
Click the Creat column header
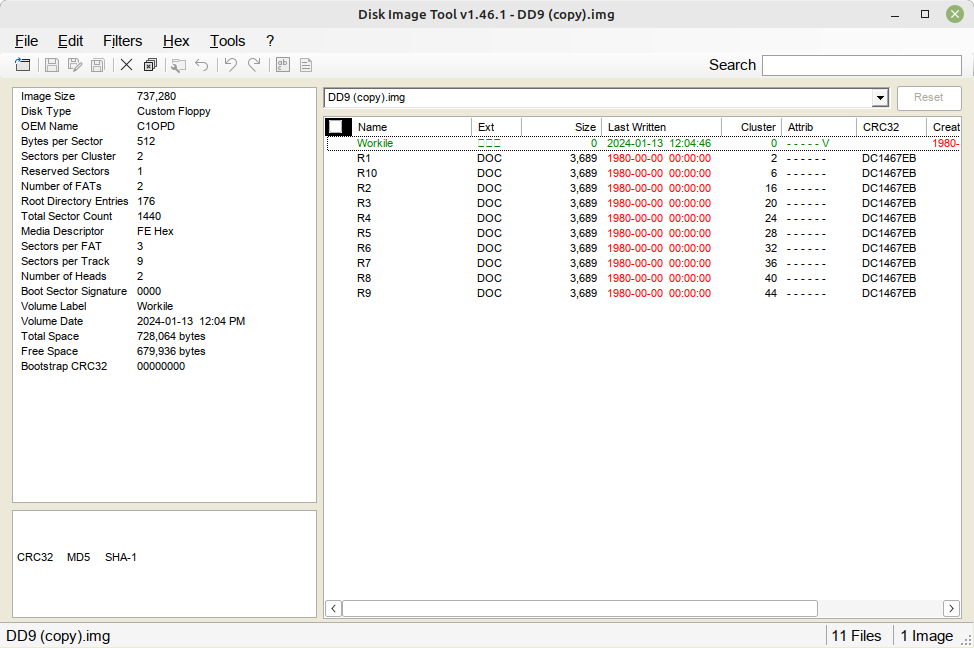[x=945, y=127]
